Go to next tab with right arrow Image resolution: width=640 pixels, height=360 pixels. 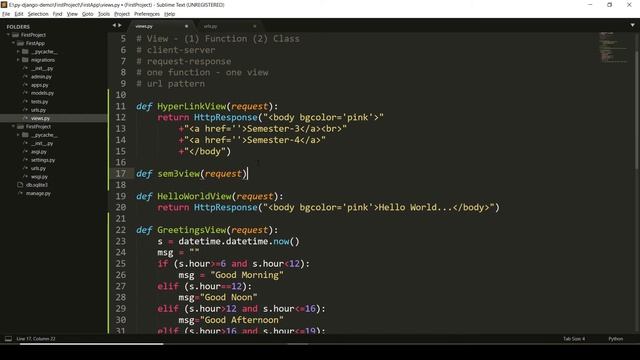(120, 26)
